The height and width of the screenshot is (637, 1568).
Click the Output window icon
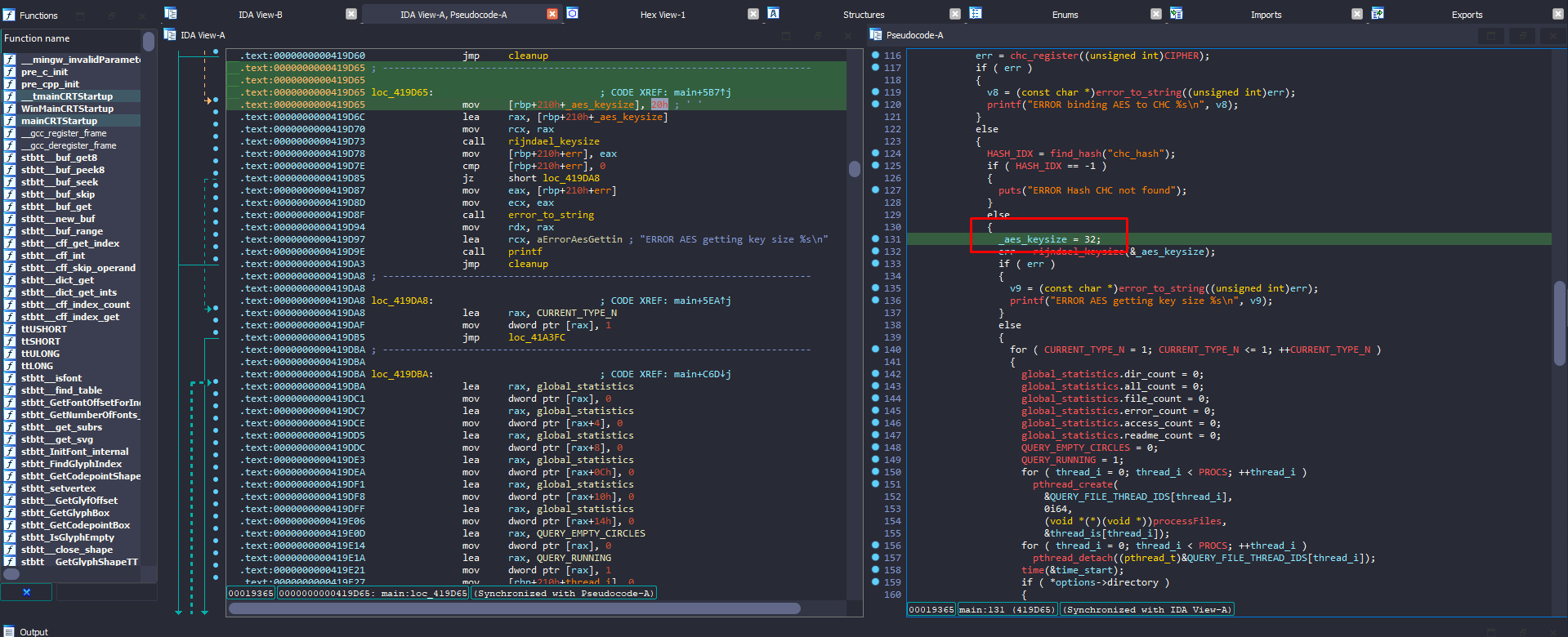click(x=9, y=631)
